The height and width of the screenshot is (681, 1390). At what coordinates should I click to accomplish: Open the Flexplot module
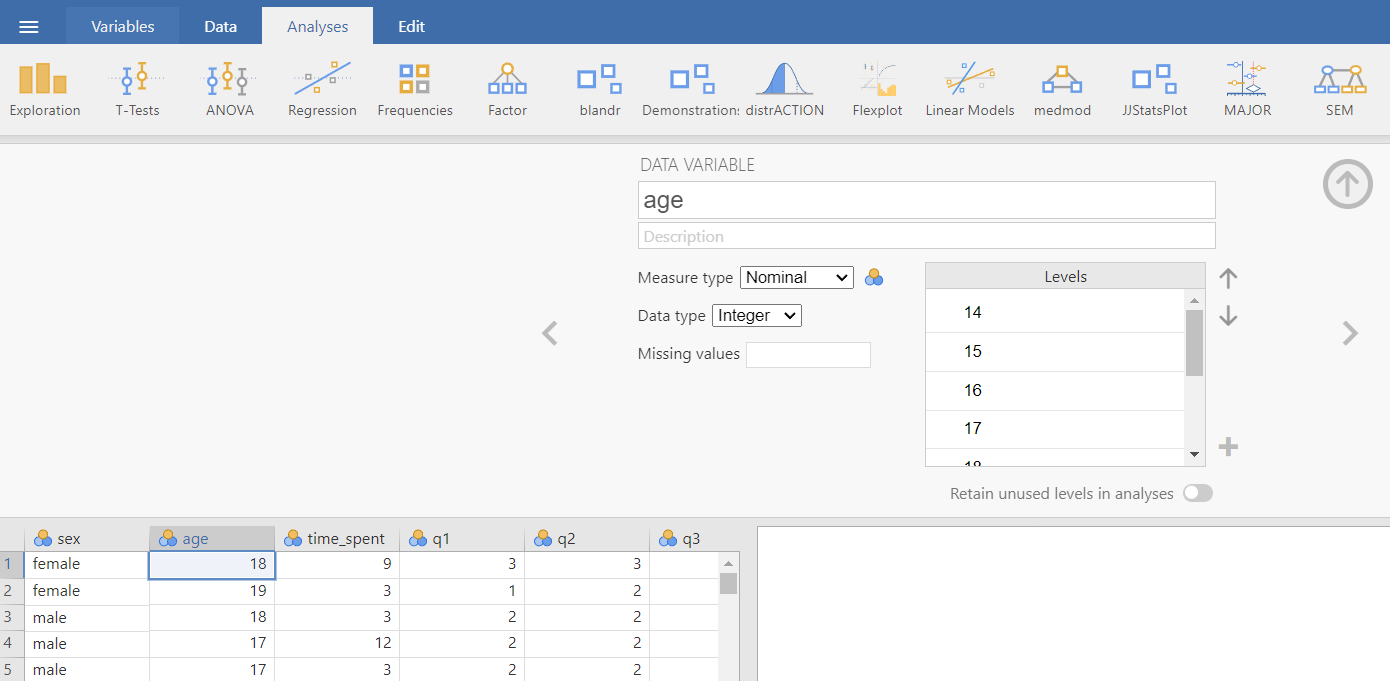(877, 90)
